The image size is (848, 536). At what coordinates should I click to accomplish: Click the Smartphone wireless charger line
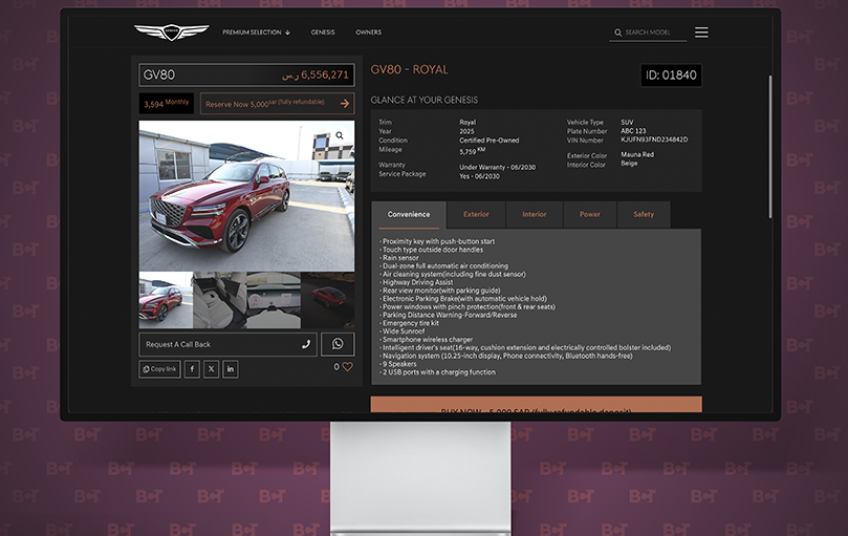426,340
